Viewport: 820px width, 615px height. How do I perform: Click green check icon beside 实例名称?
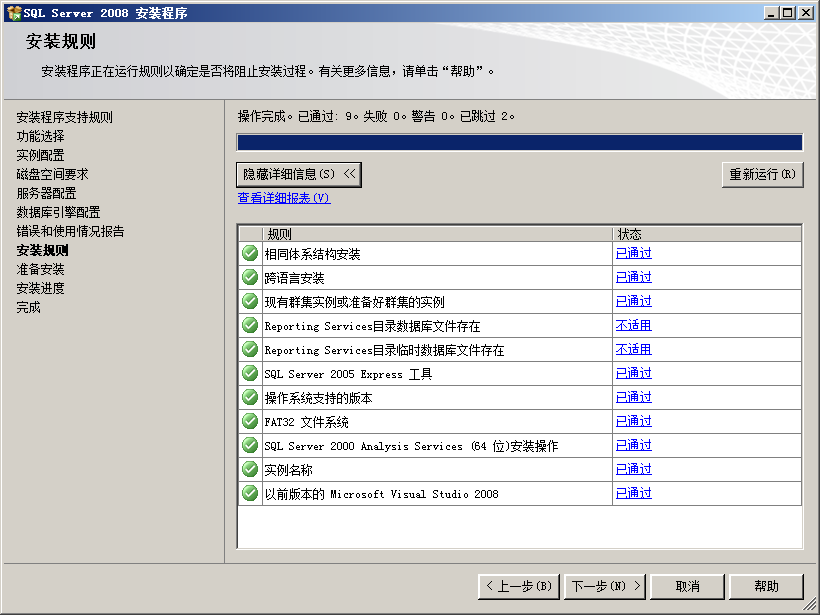[x=250, y=469]
